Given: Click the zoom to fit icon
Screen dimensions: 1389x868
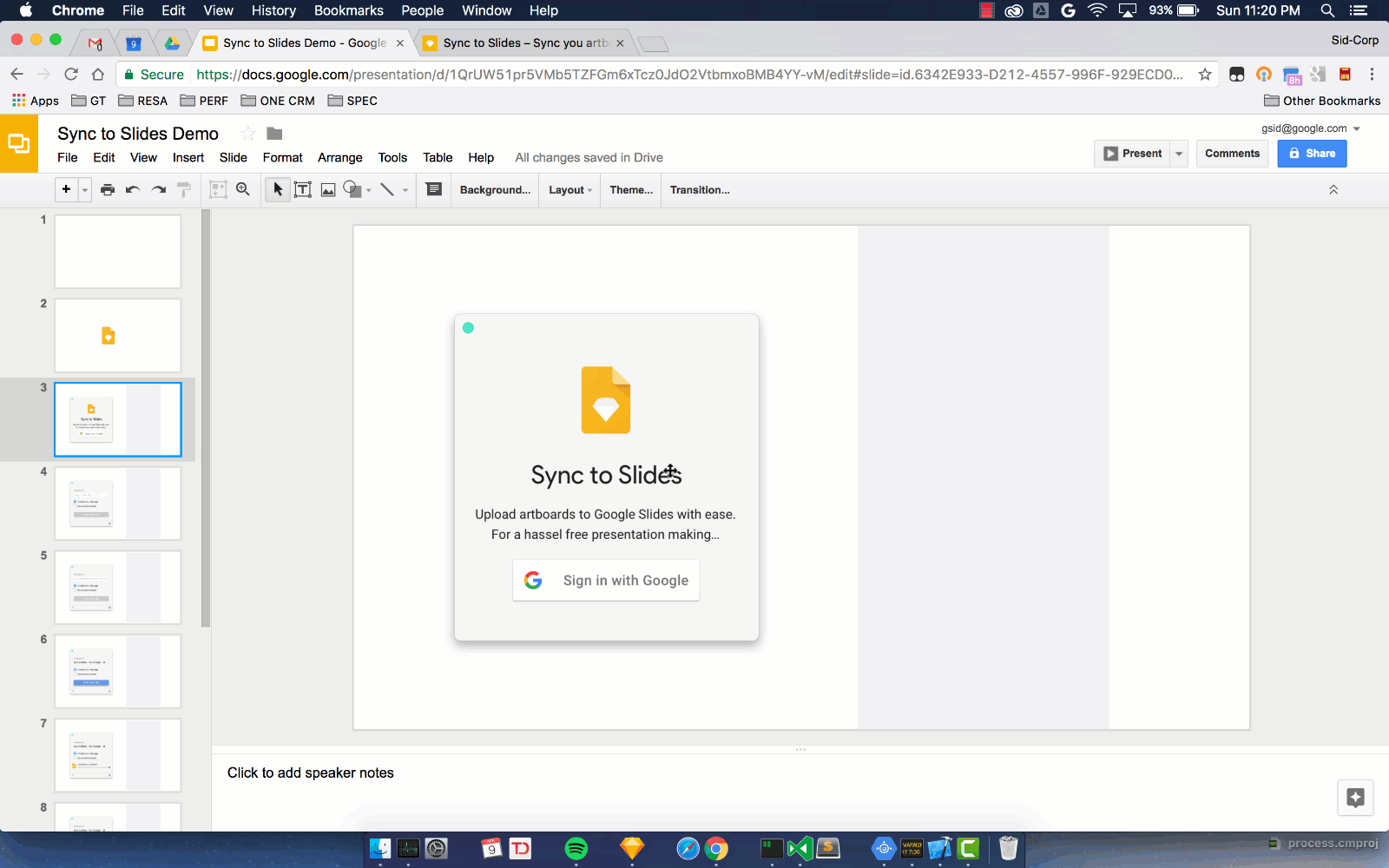Looking at the screenshot, I should tap(218, 189).
